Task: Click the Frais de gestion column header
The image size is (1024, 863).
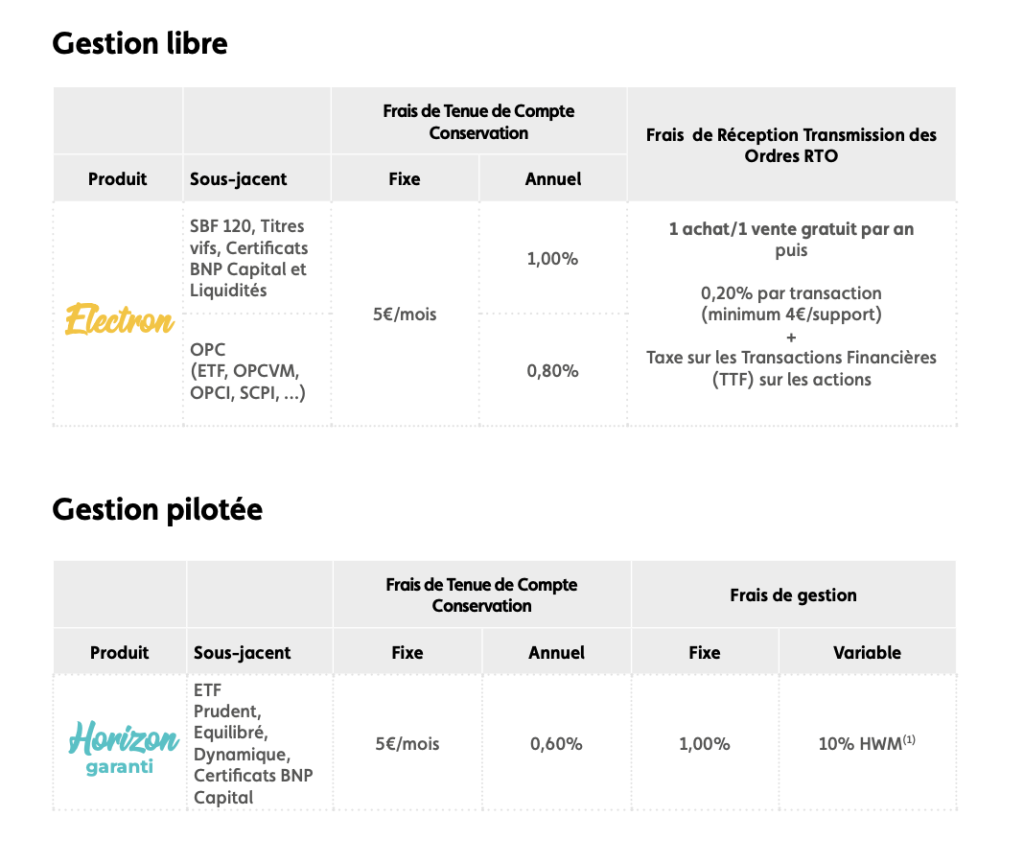Action: click(x=793, y=595)
